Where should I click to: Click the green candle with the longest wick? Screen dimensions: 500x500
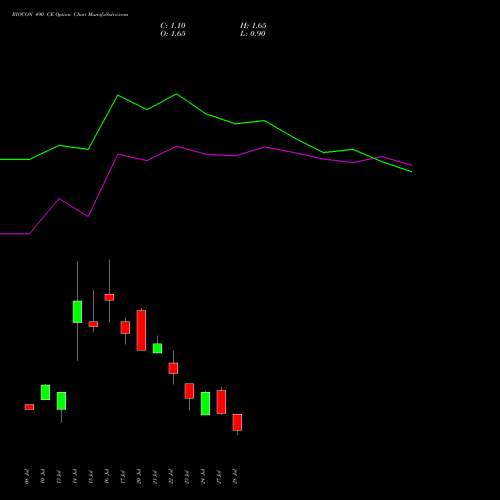(77, 312)
